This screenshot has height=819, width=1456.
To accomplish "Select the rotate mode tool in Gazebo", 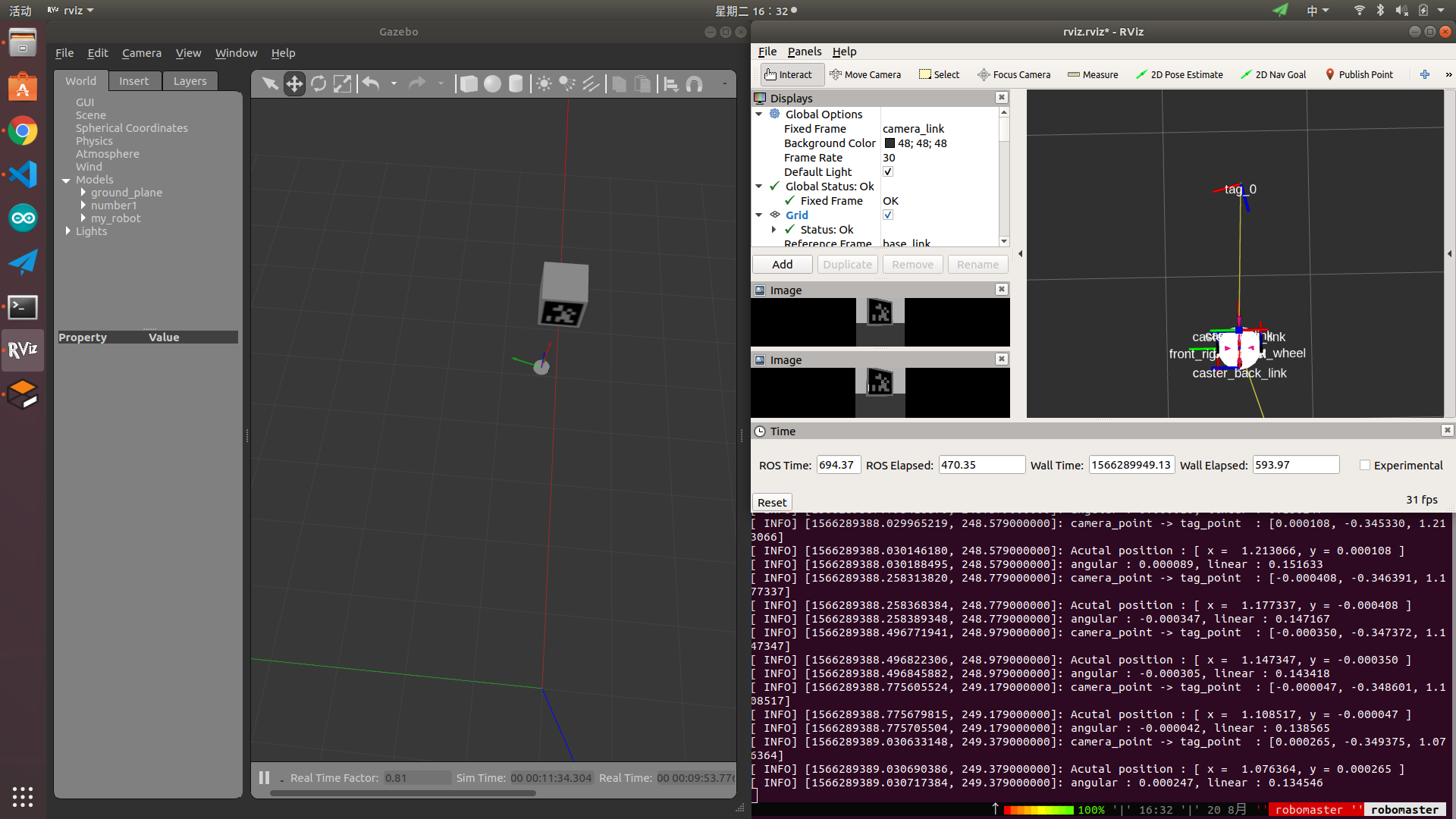I will tap(318, 84).
